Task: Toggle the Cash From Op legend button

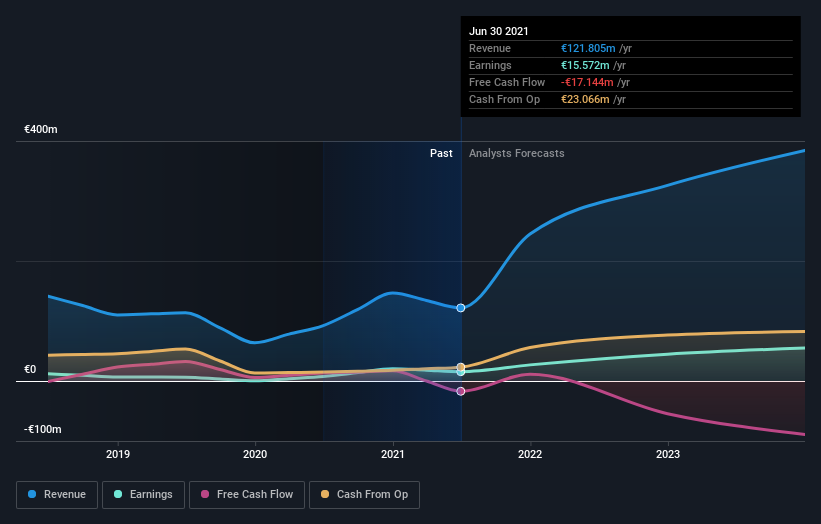Action: coord(364,495)
